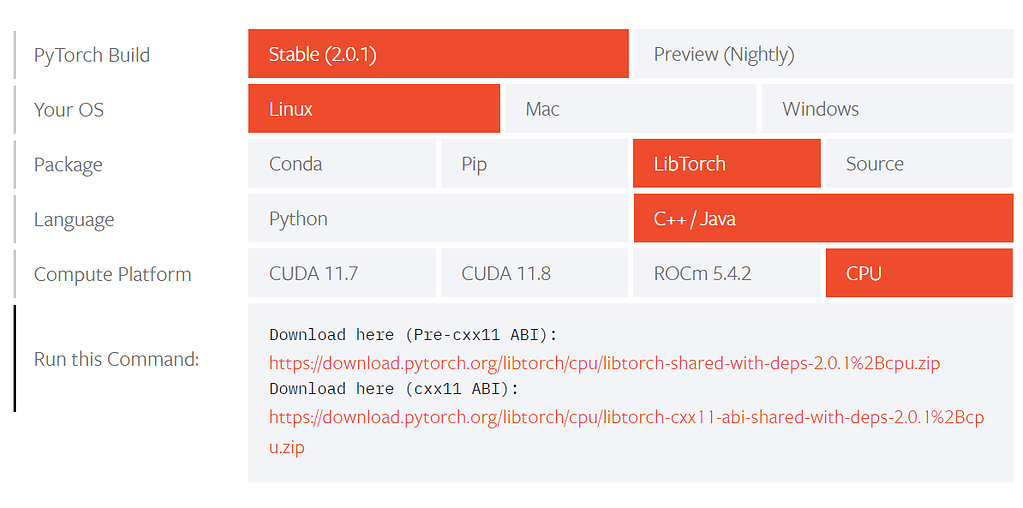Viewport: 1023px width, 508px height.
Task: Choose the Conda package option
Action: (x=341, y=164)
